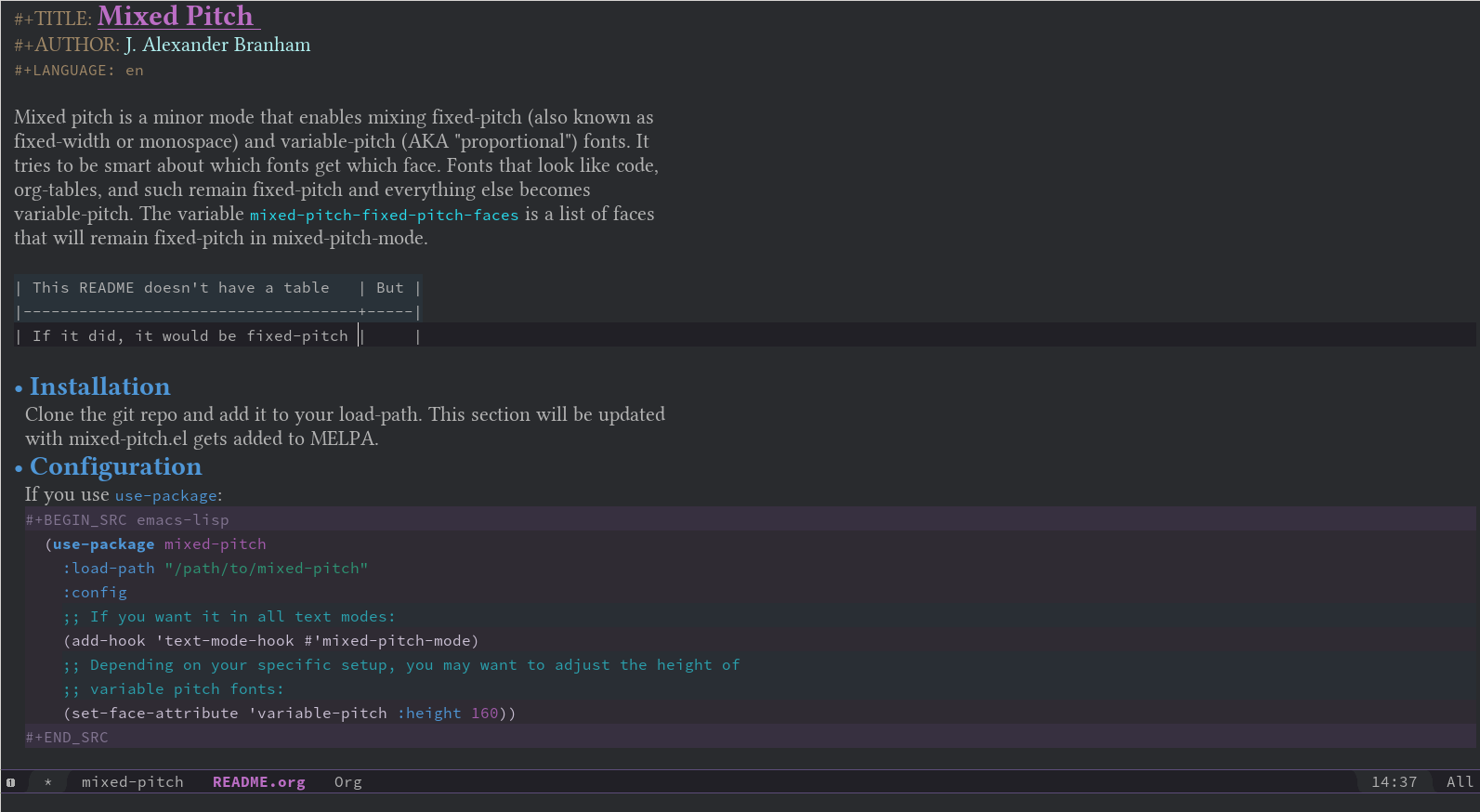Click the comment line starting "Depending on your specific setup"
Viewport: 1480px width, 812px height.
[401, 665]
